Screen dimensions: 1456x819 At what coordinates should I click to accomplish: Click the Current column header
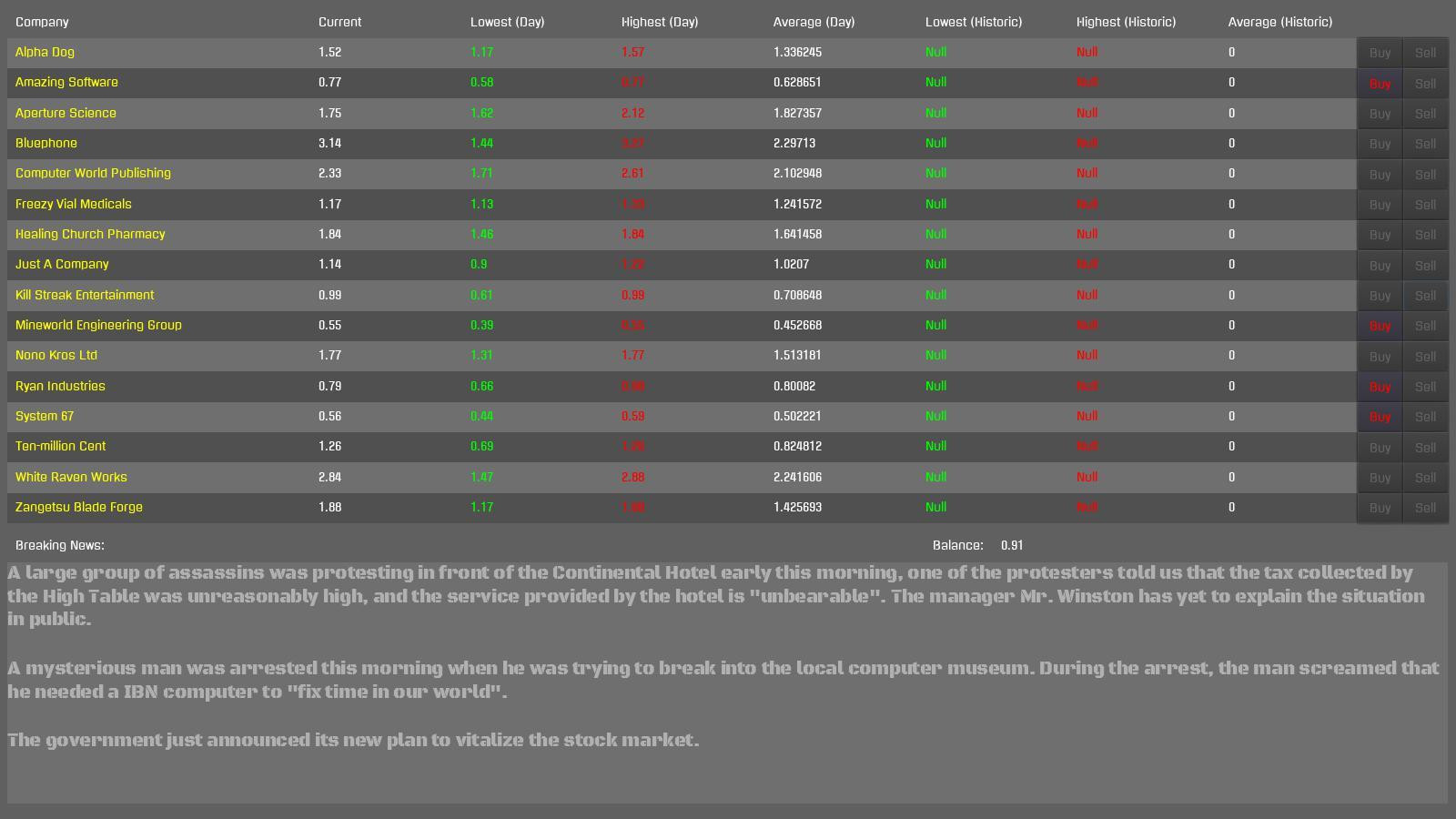click(x=339, y=22)
